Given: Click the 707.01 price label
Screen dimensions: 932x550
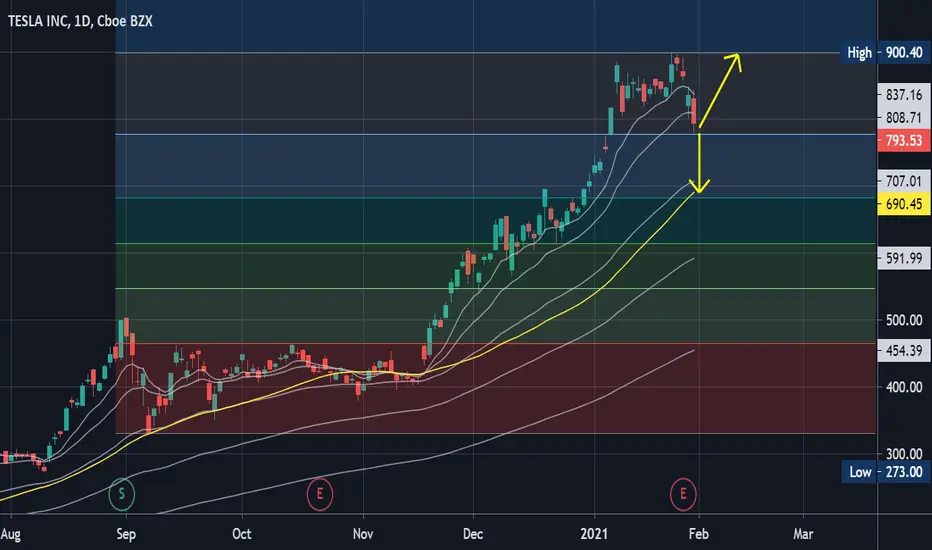Looking at the screenshot, I should coord(904,181).
